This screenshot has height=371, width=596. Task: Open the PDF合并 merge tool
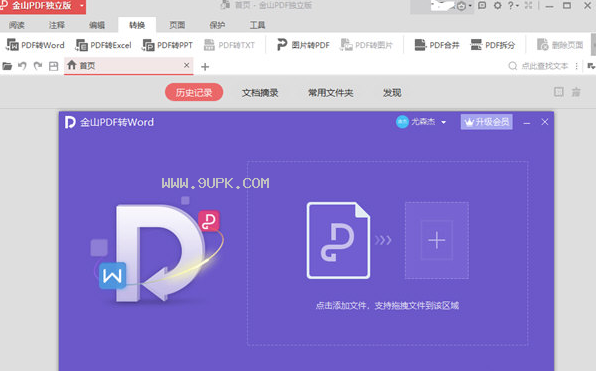tap(437, 45)
